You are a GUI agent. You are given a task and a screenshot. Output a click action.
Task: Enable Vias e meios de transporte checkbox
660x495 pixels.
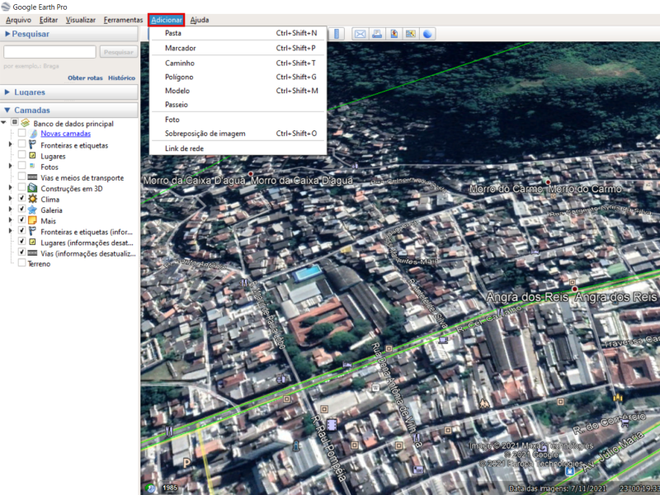tap(22, 176)
